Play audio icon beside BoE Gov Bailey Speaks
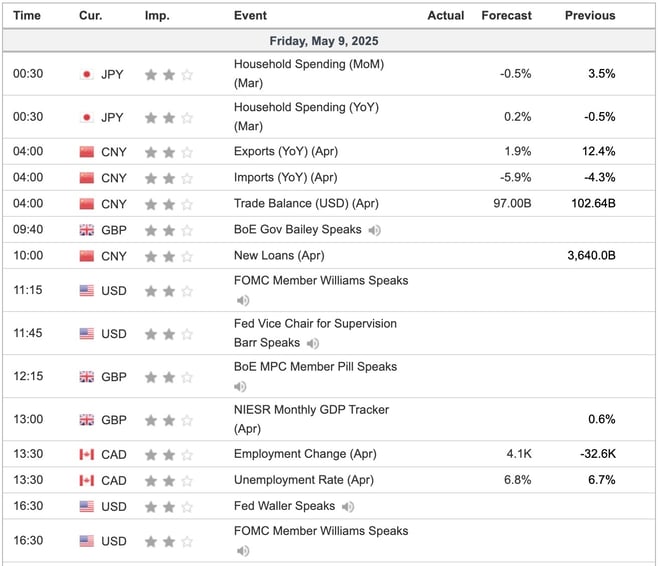The height and width of the screenshot is (566, 658). (x=374, y=230)
